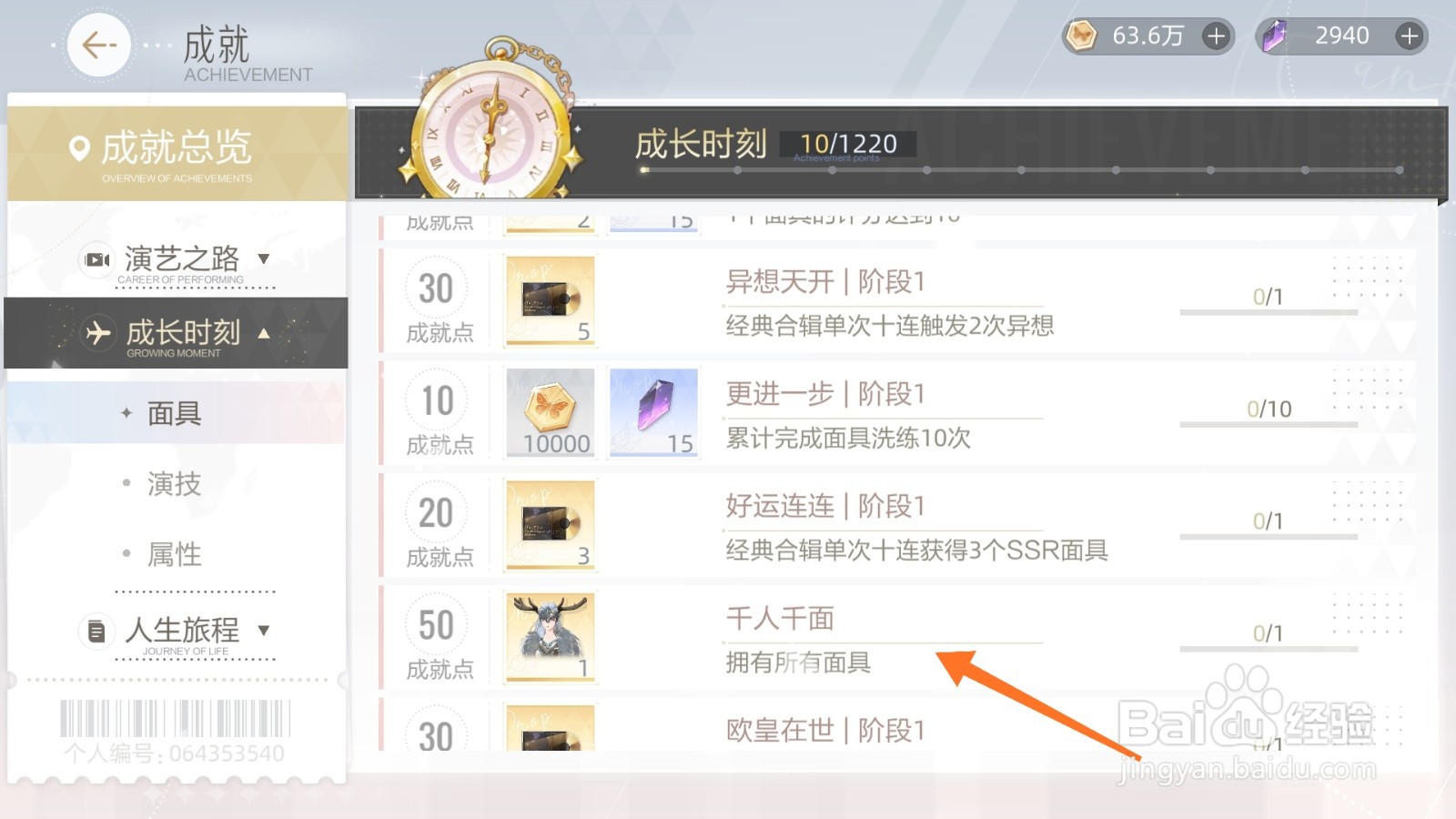The height and width of the screenshot is (819, 1456).
Task: Select the 属性 sub-category
Action: coord(177,553)
